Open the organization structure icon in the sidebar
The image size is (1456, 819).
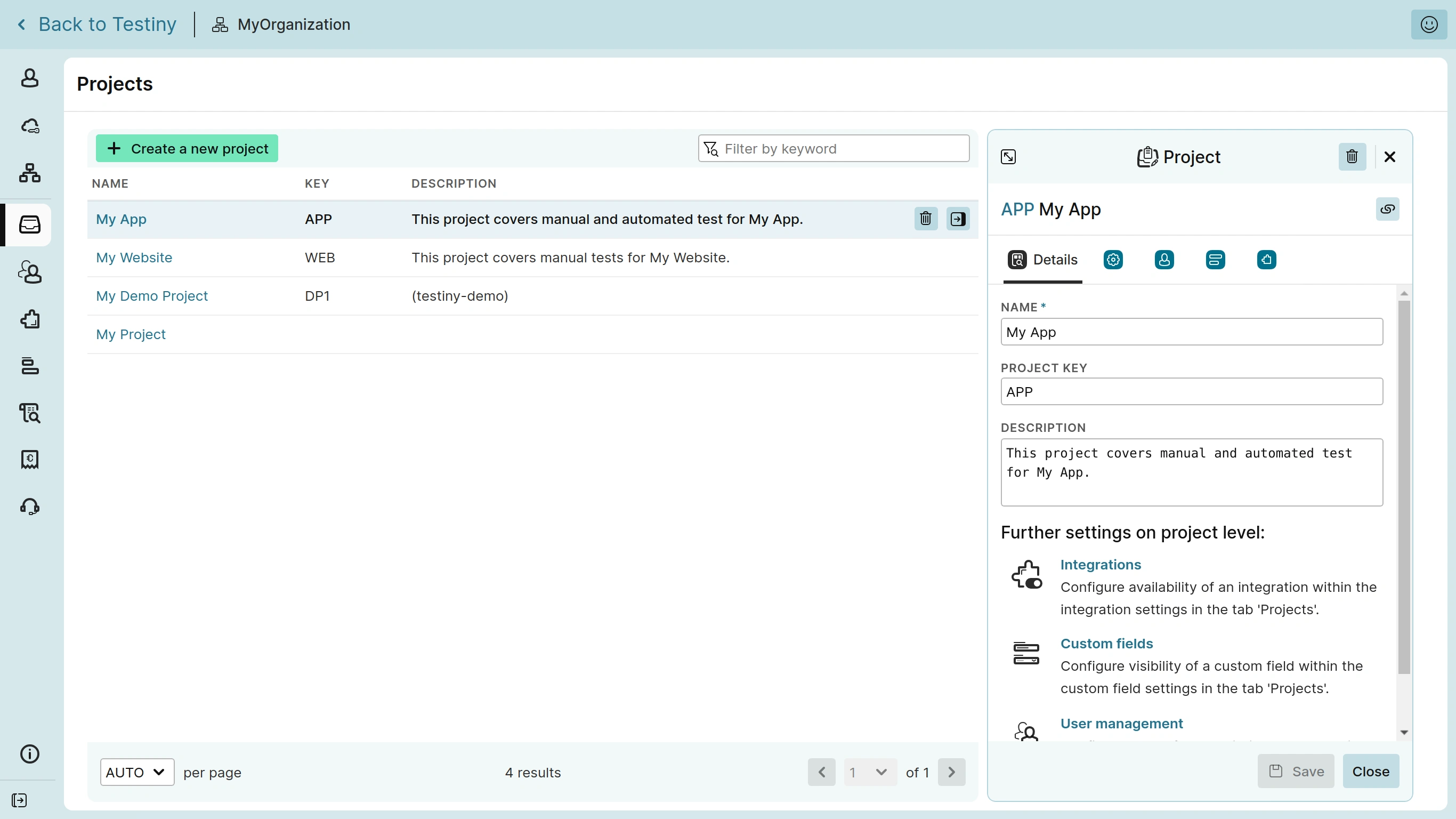click(x=29, y=173)
